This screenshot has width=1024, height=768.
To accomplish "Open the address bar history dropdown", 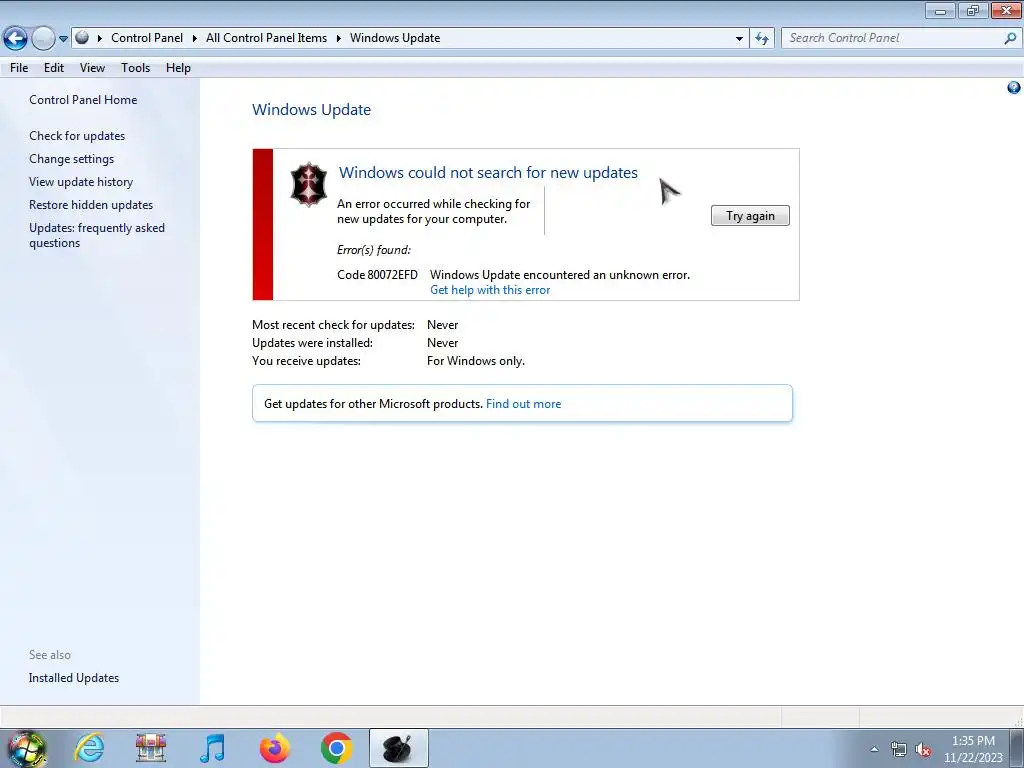I will pyautogui.click(x=739, y=39).
